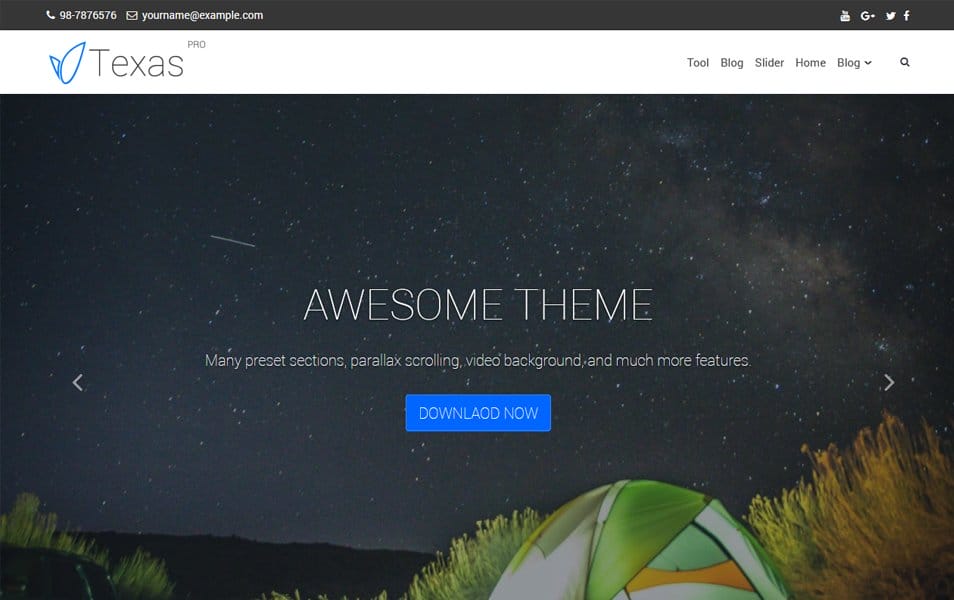This screenshot has height=600, width=954.
Task: Select the Slider menu item
Action: pos(769,63)
